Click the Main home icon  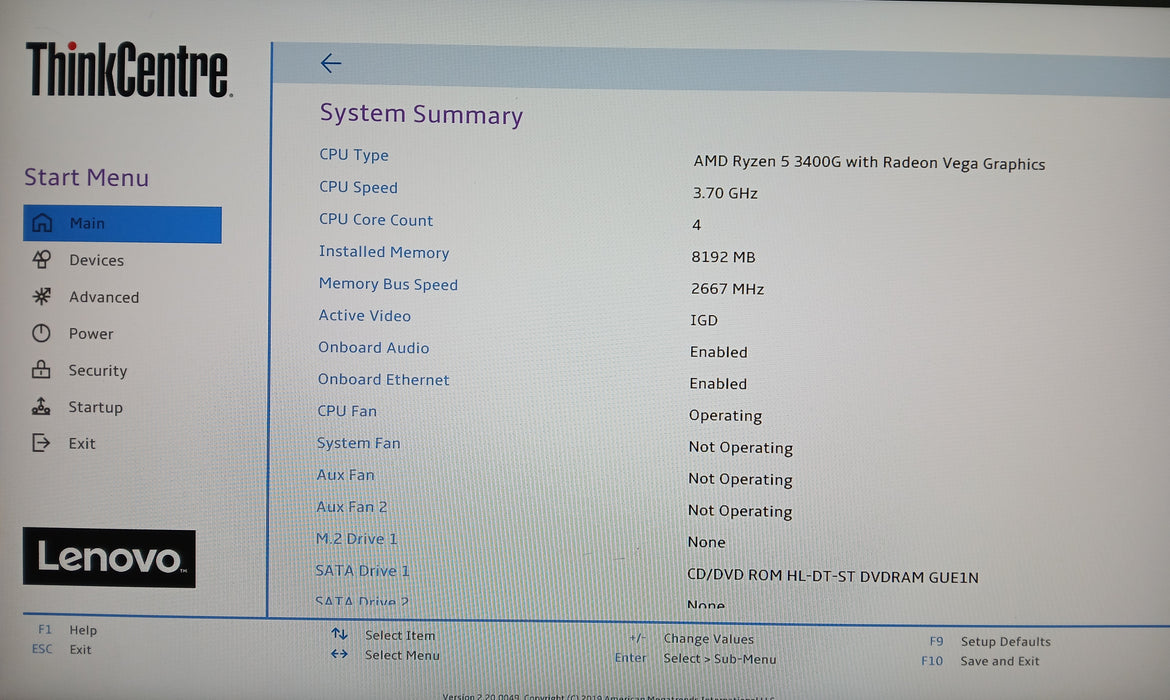point(42,222)
